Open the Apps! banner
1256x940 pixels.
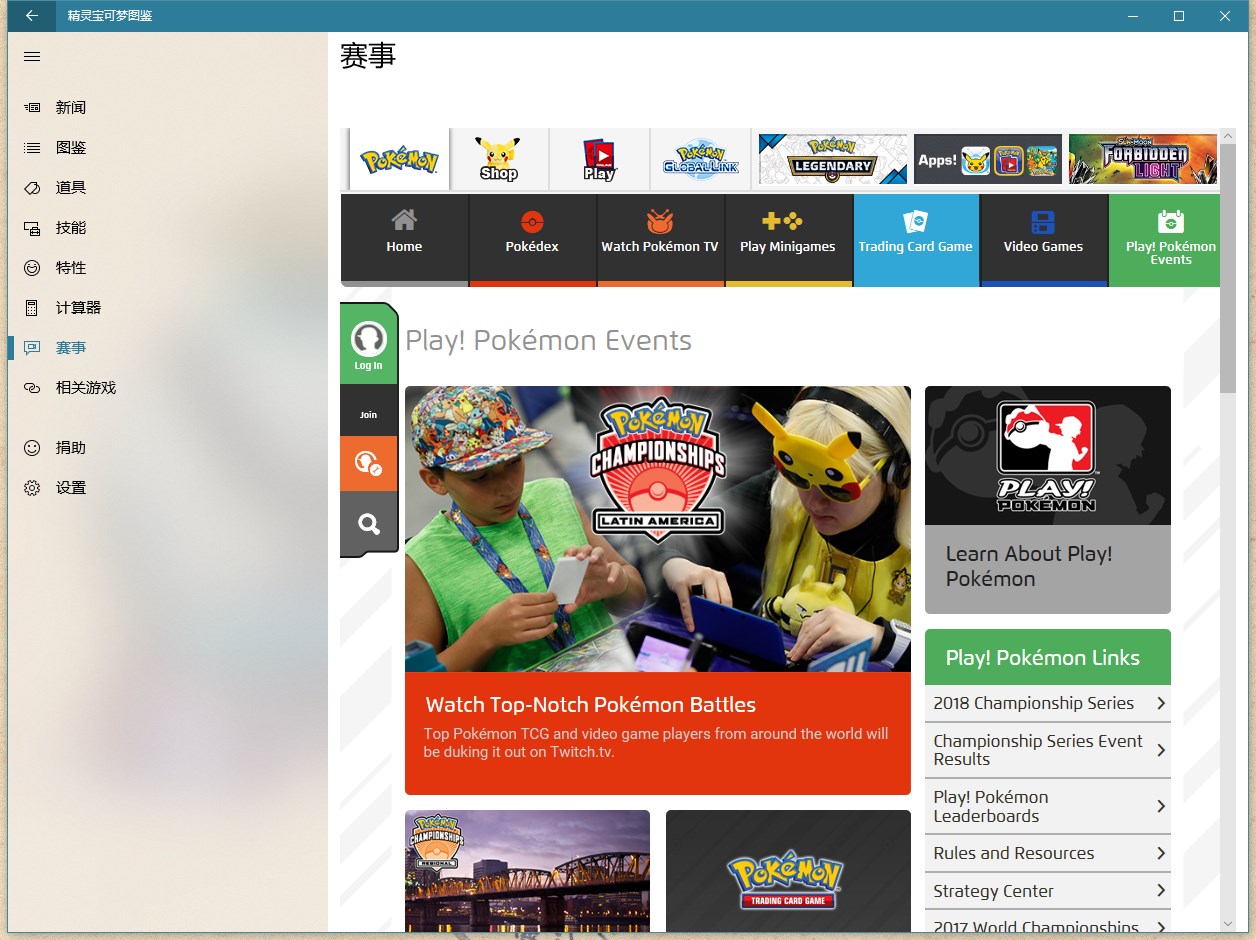click(988, 159)
